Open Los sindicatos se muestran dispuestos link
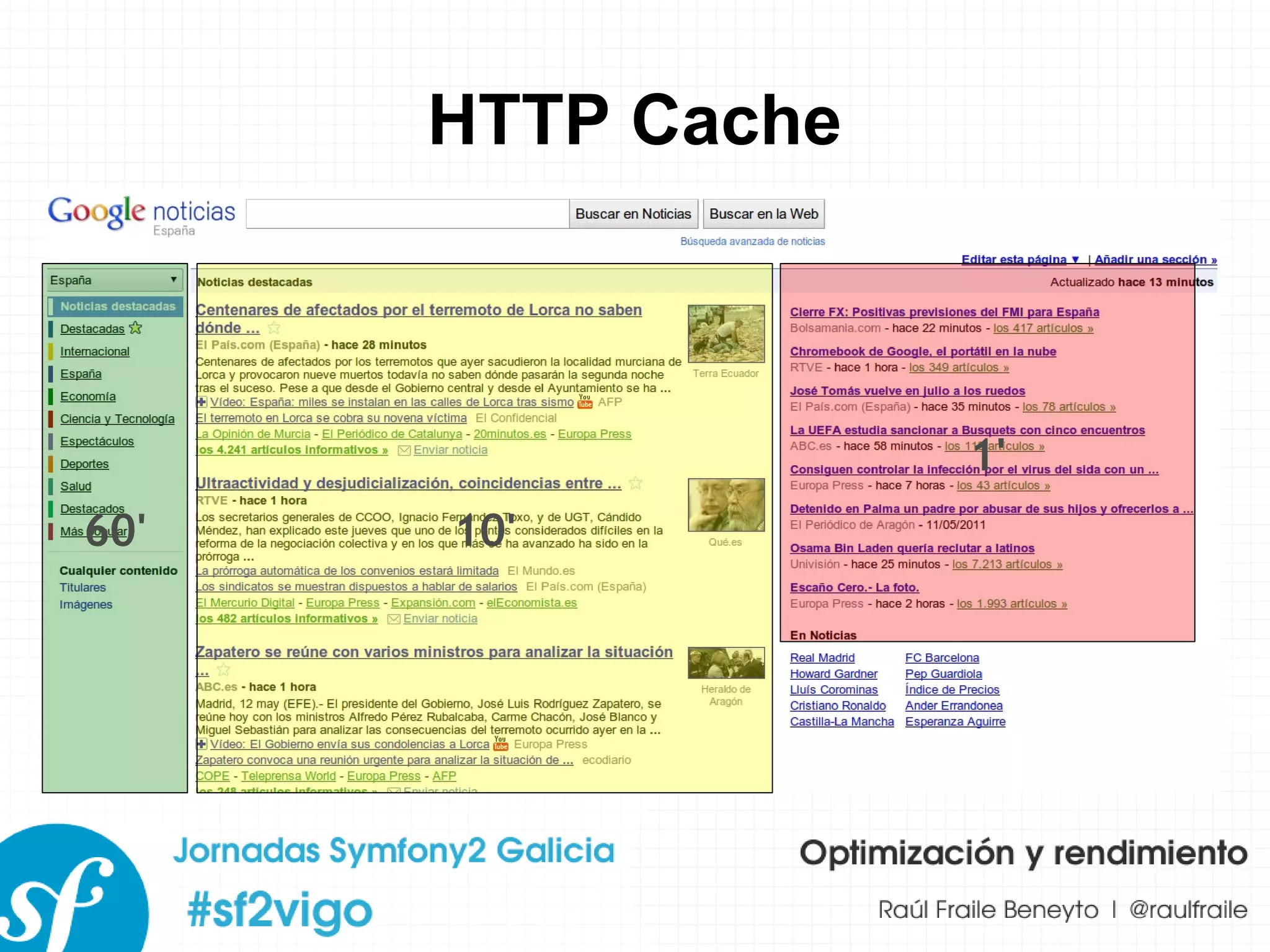The height and width of the screenshot is (952, 1270). point(357,587)
